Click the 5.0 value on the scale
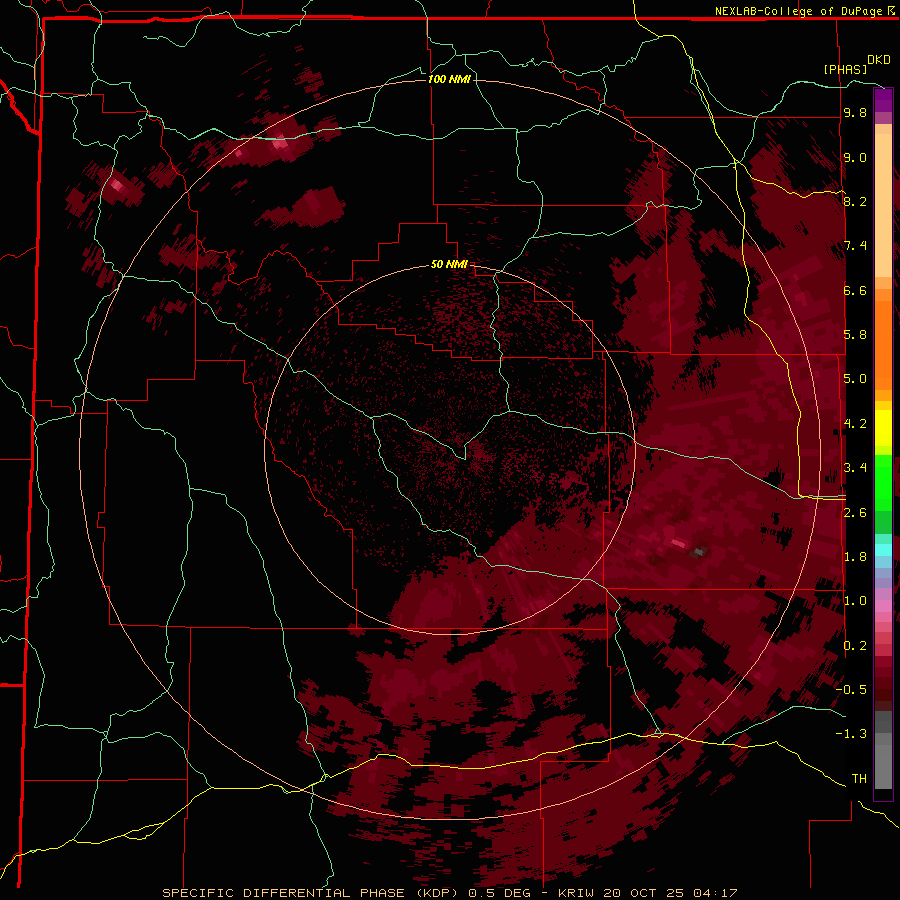 coord(855,379)
